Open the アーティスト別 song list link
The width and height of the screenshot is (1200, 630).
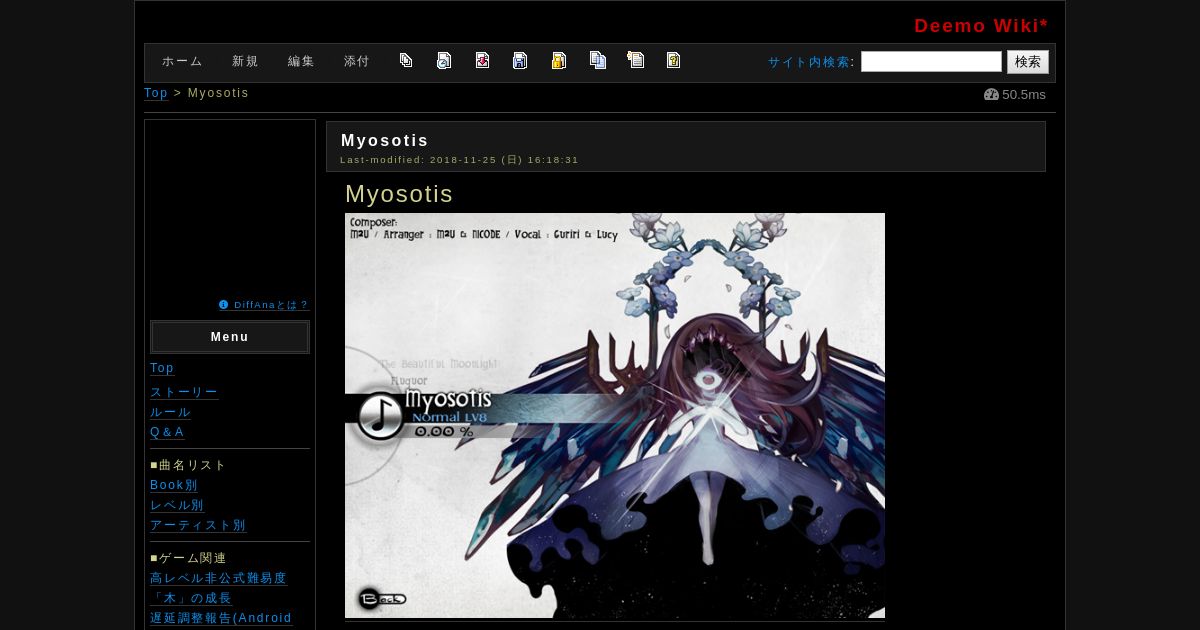click(x=198, y=525)
